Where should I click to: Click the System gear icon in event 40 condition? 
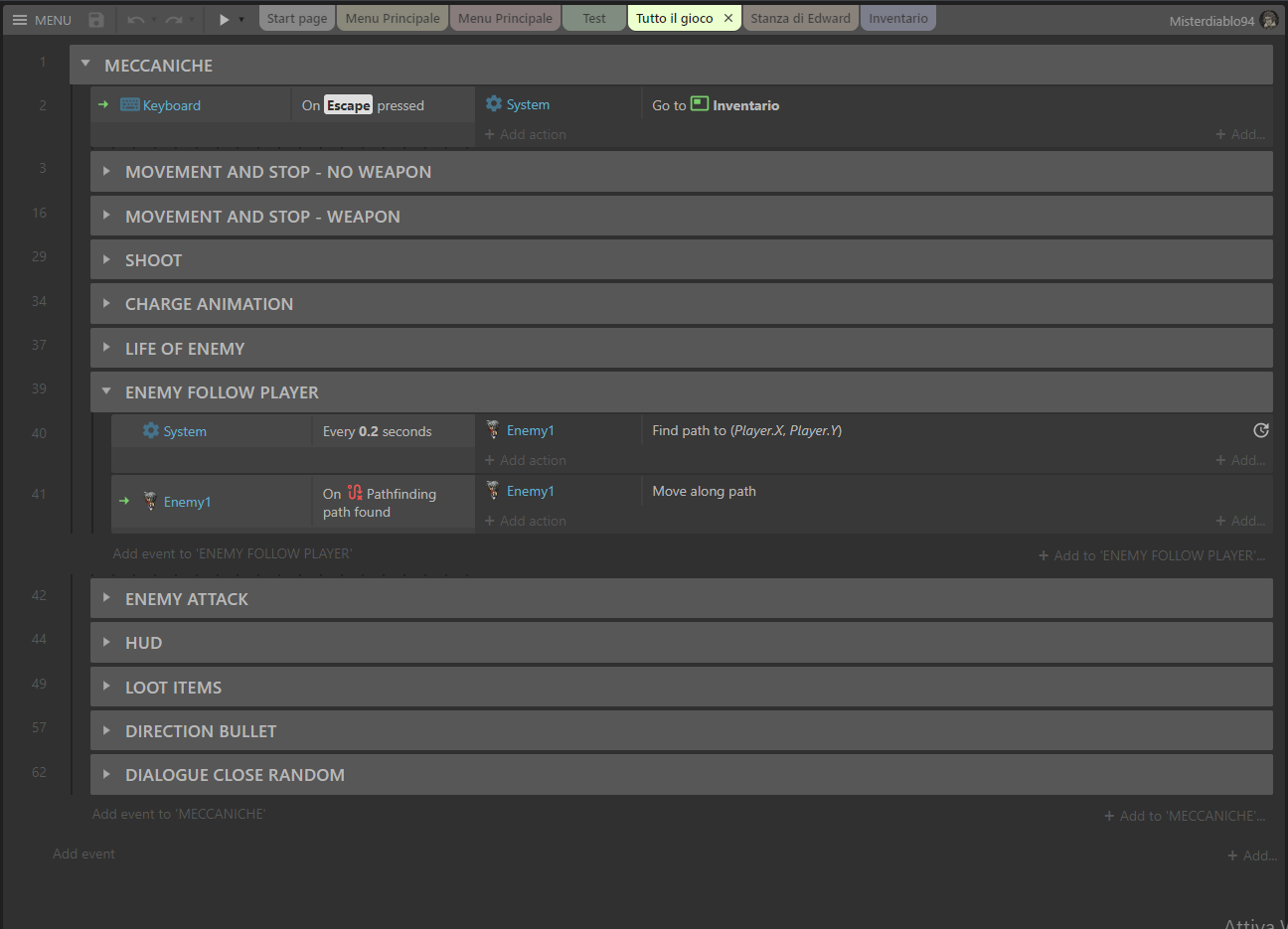[x=151, y=430]
